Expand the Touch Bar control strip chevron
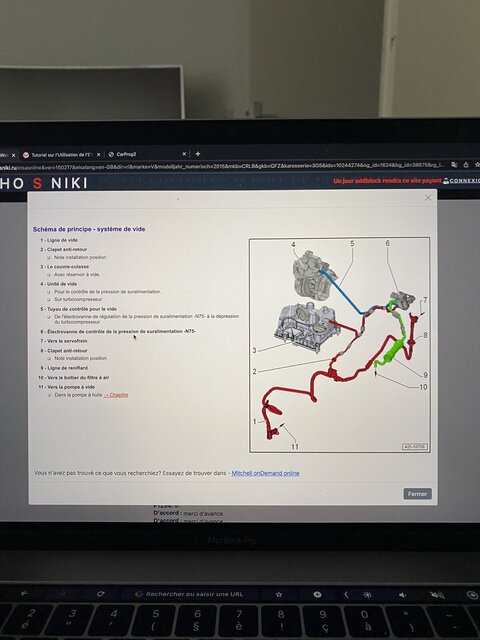Viewport: 480px width, 640px height. [x=346, y=595]
